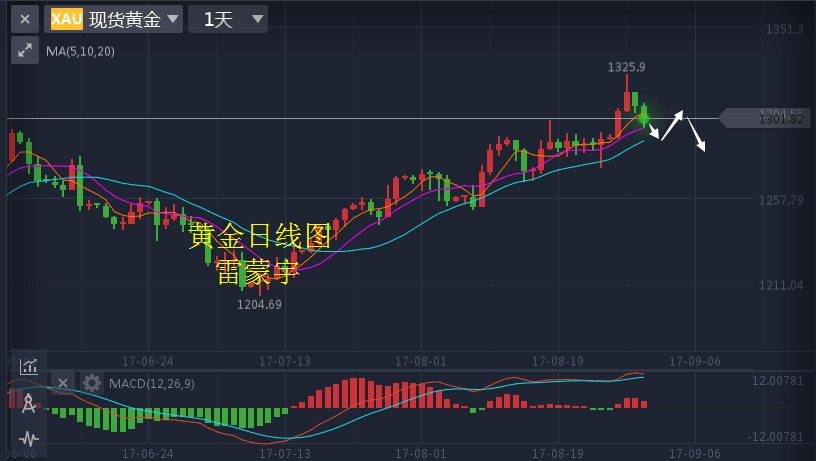Viewport: 816px width, 461px height.
Task: Click the 17-08-01 date on time axis
Action: click(421, 359)
